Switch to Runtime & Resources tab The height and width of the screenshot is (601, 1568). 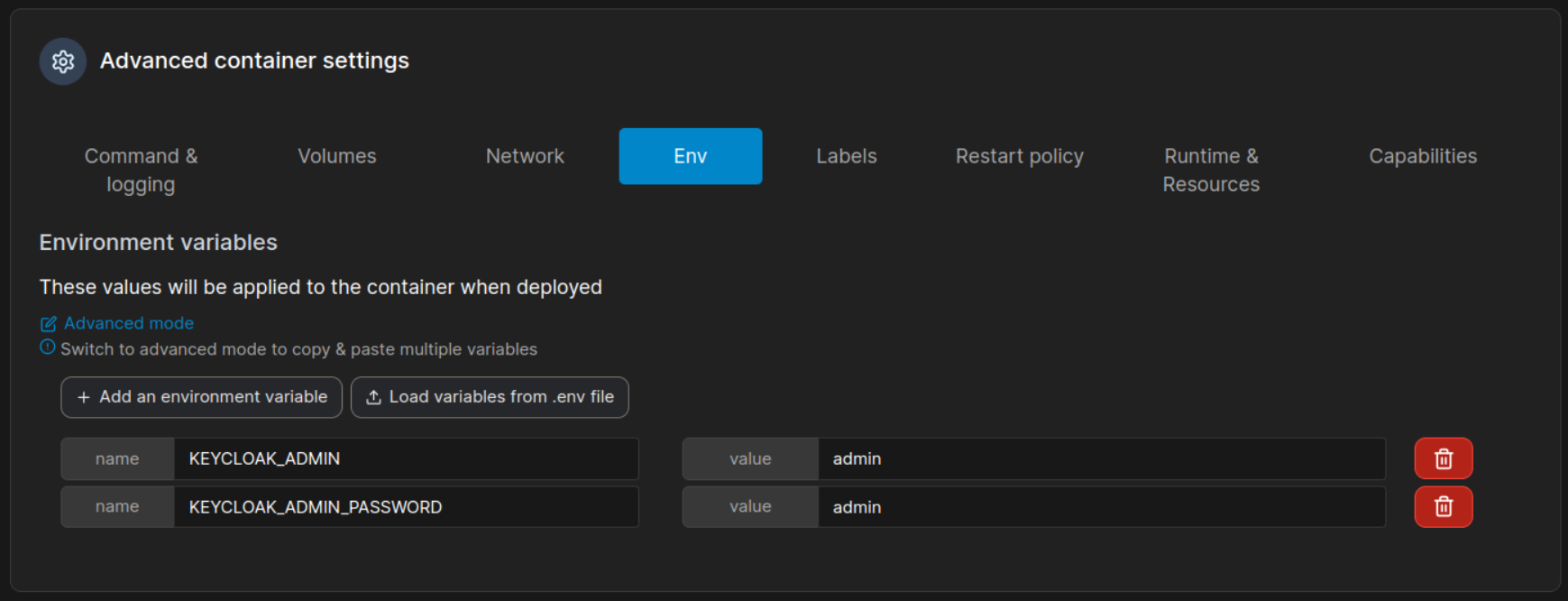tap(1210, 170)
